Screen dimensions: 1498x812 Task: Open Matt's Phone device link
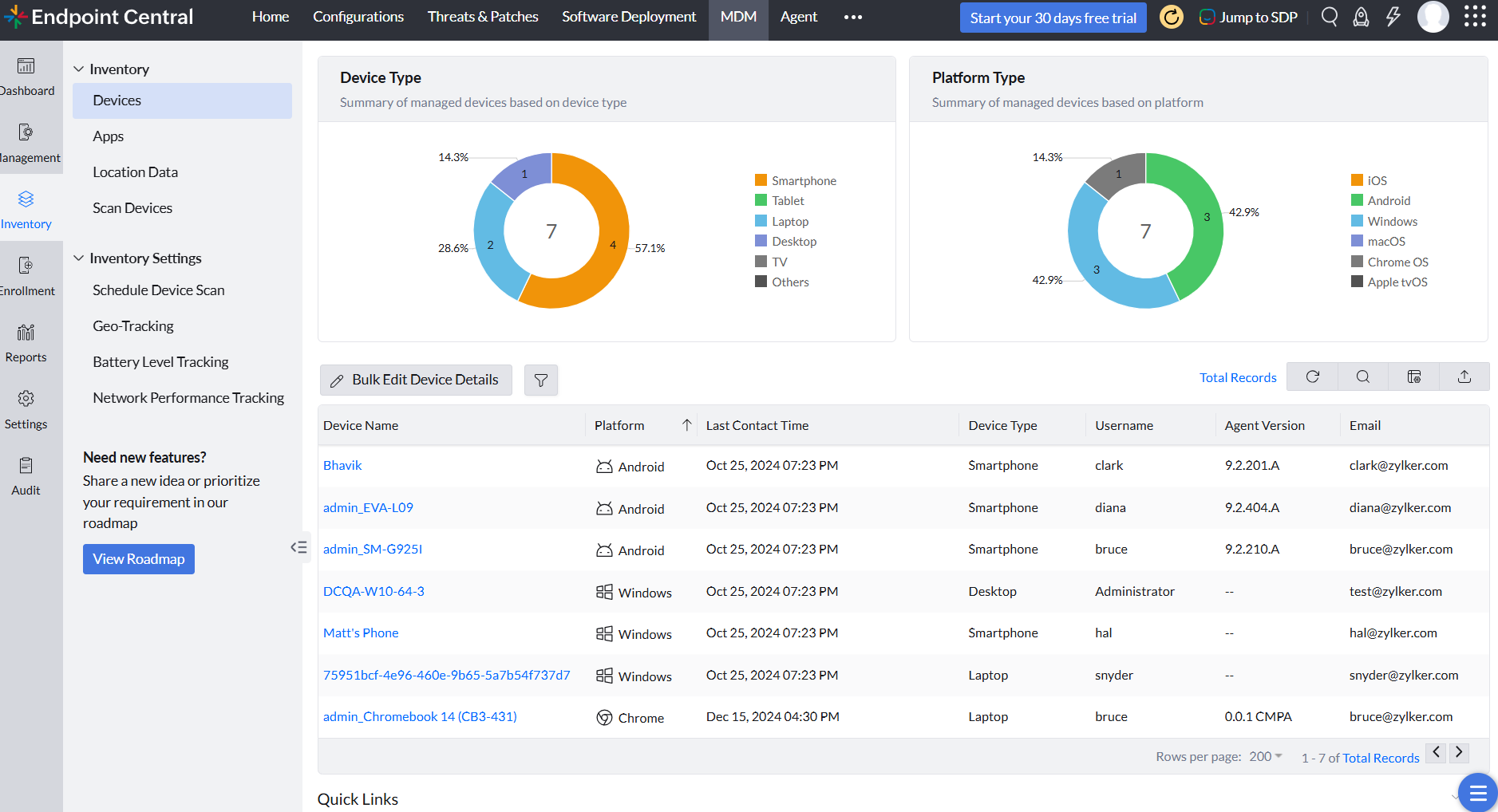pos(361,633)
